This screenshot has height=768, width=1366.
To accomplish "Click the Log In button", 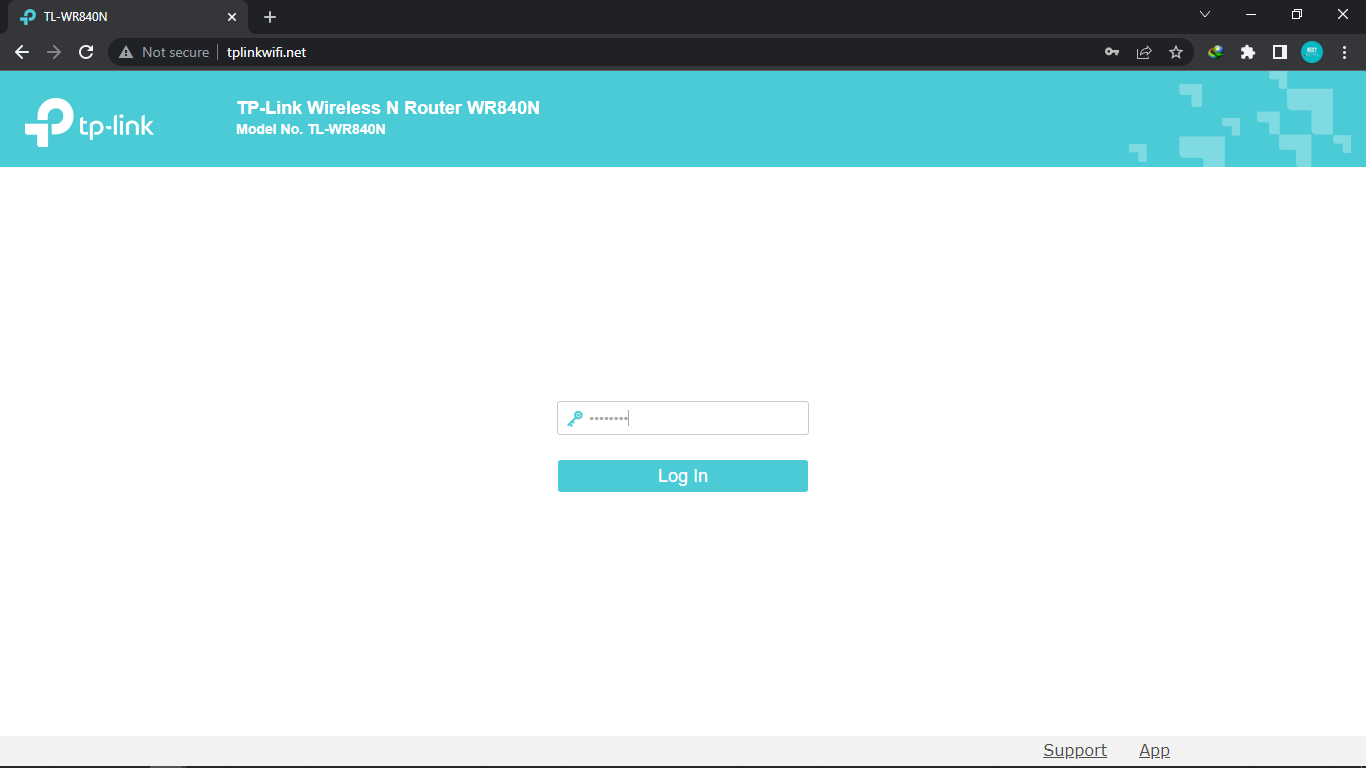I will click(x=683, y=476).
